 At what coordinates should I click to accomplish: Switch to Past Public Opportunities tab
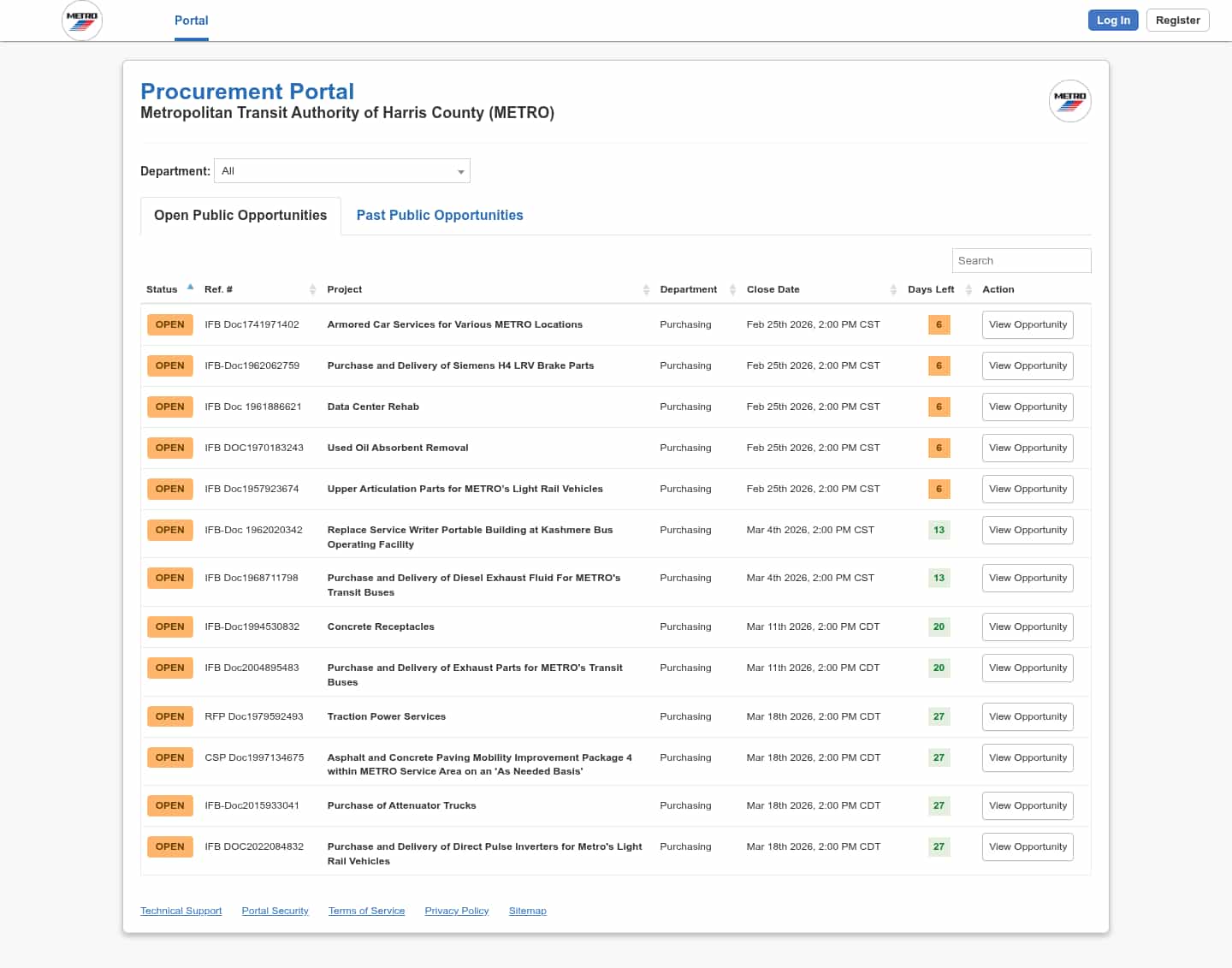[440, 216]
